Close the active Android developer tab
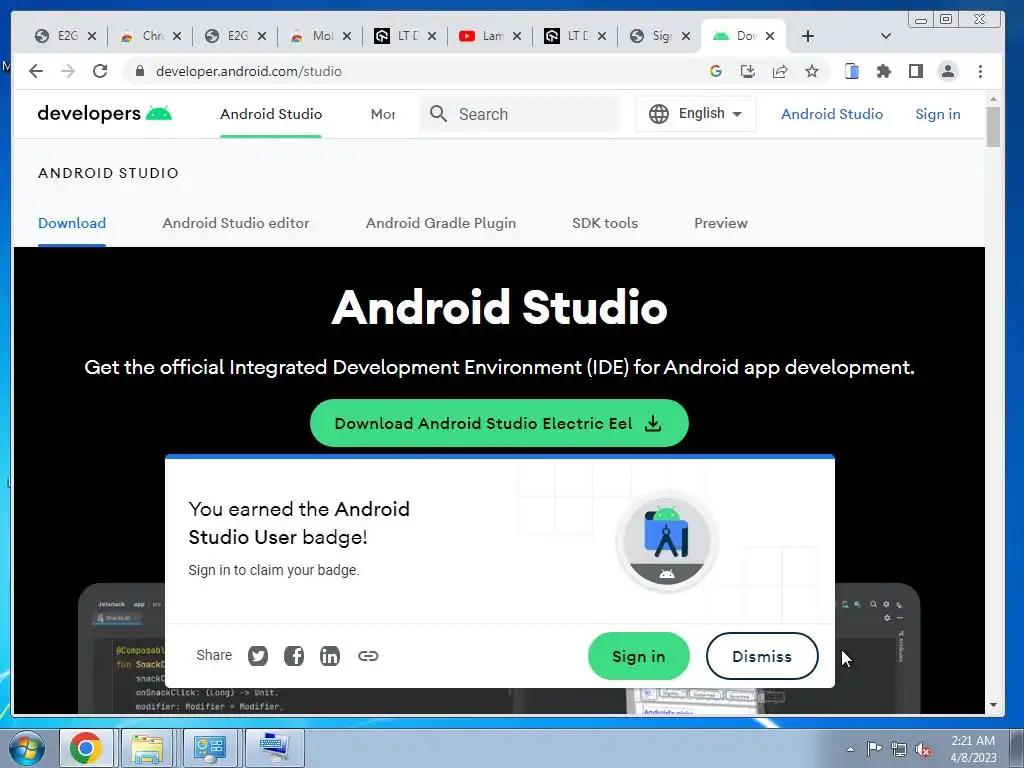 (770, 36)
